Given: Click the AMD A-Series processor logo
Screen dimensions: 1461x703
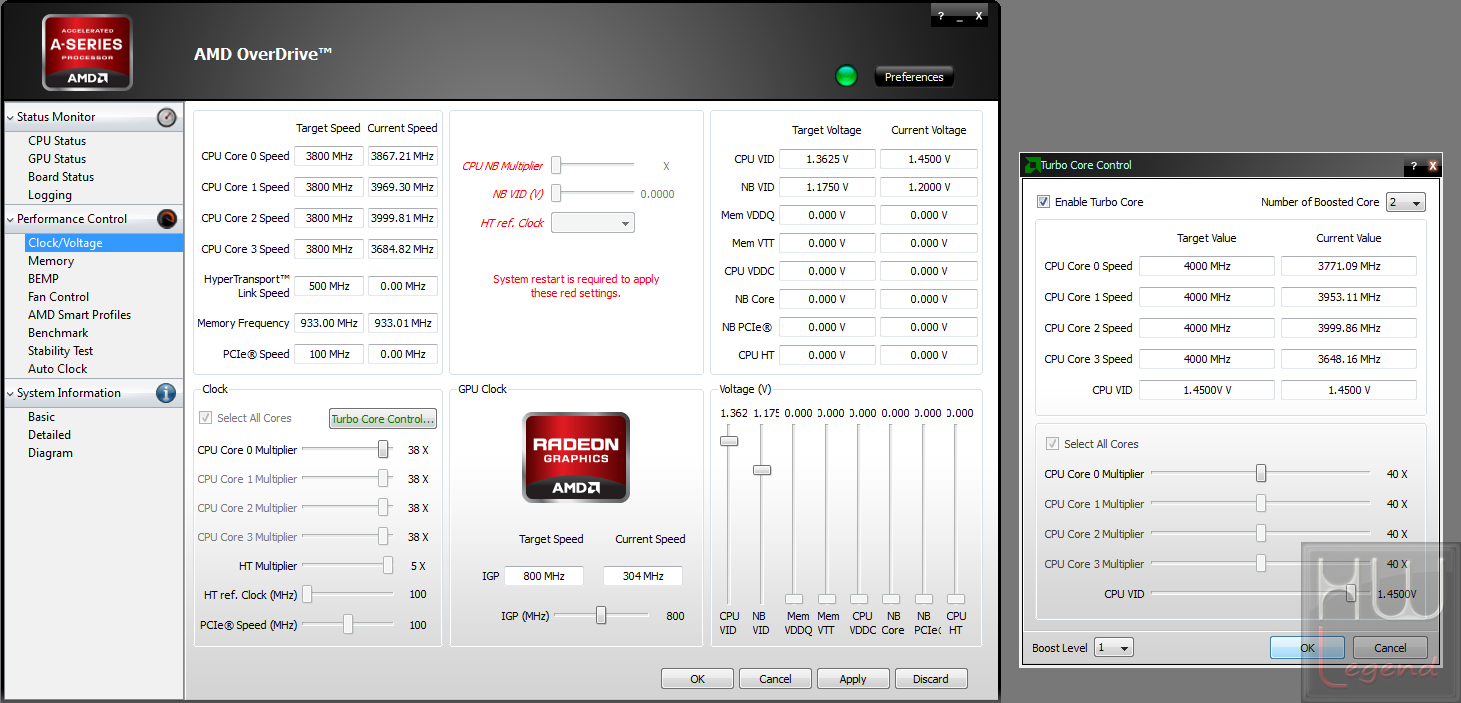Looking at the screenshot, I should [87, 52].
